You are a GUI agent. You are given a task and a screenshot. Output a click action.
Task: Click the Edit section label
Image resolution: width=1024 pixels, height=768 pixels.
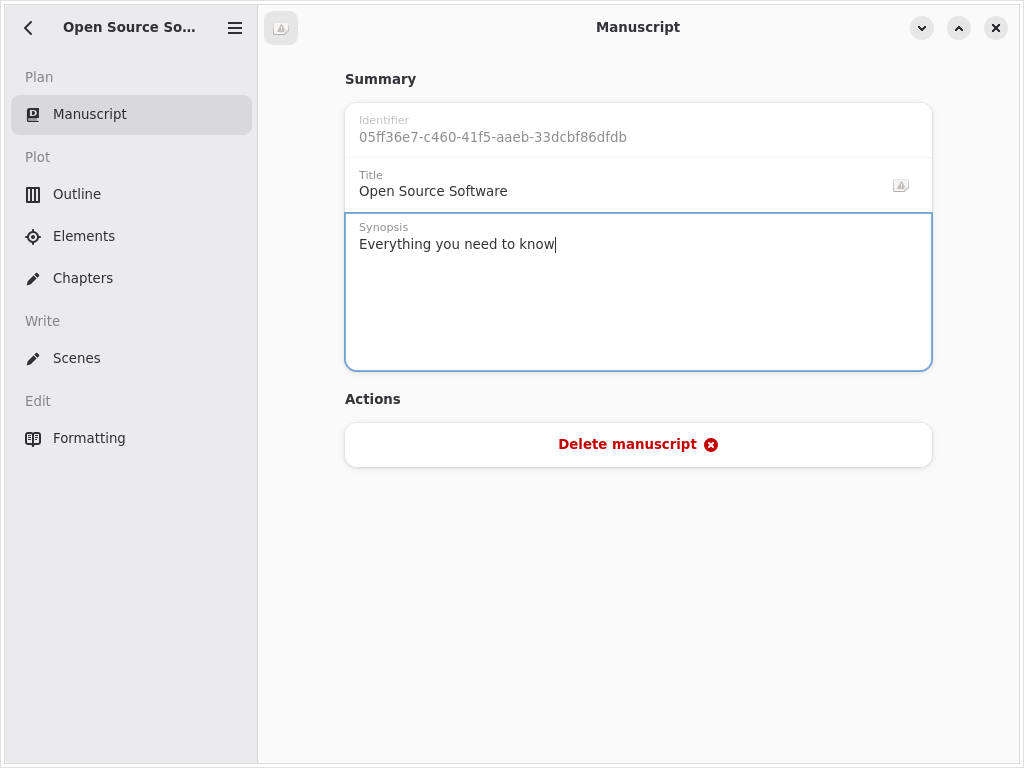point(38,401)
